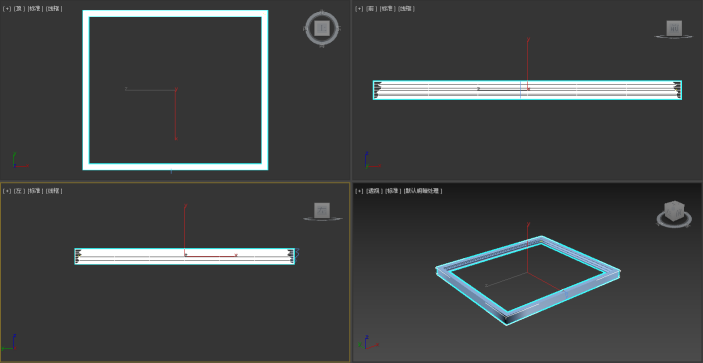Open the 默认明暗处理 shading menu in the Perspective viewport
Screen dimensions: 703x363
423,191
